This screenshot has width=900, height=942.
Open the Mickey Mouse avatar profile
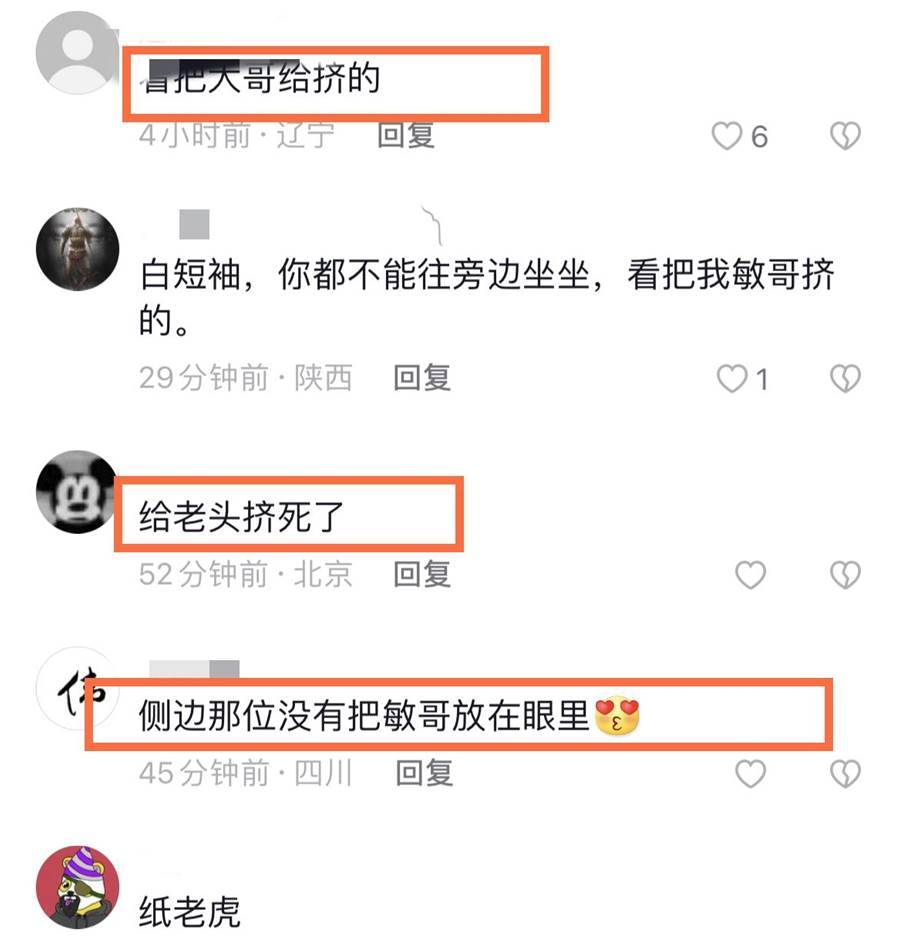click(x=78, y=491)
